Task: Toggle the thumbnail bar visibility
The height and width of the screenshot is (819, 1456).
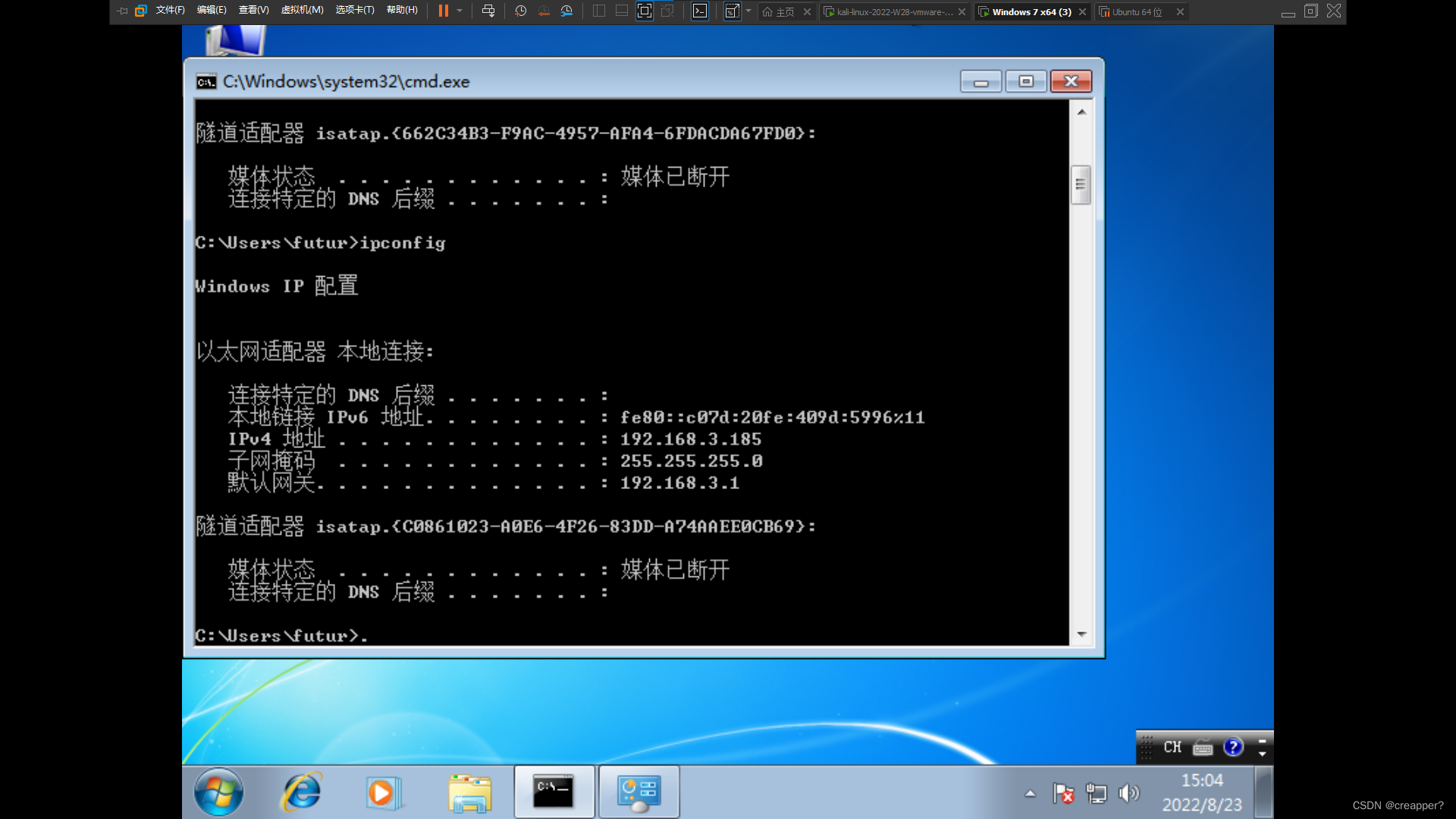Action: pos(621,11)
